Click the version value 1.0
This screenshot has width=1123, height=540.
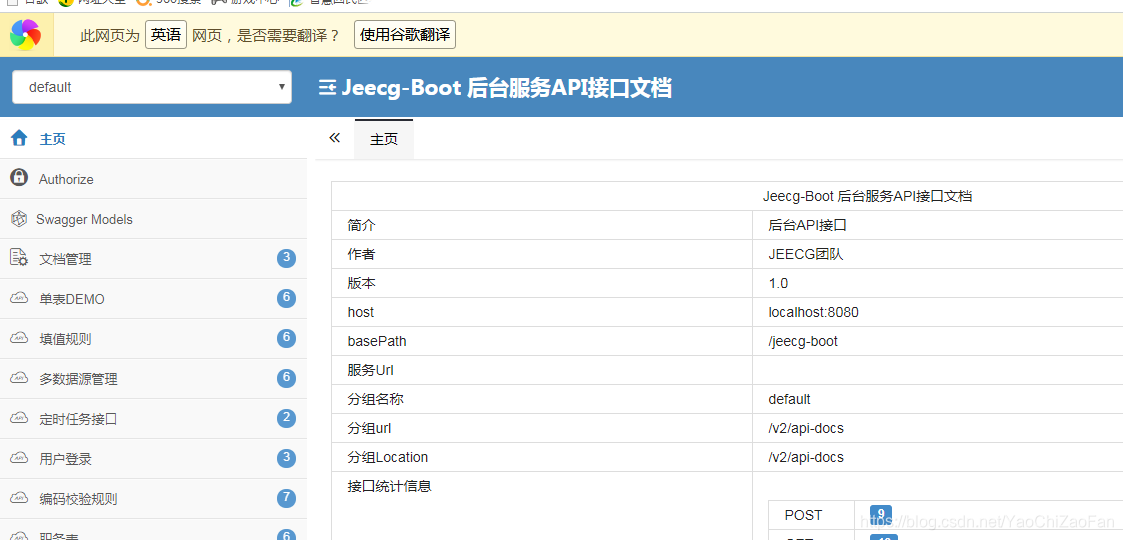pos(779,284)
